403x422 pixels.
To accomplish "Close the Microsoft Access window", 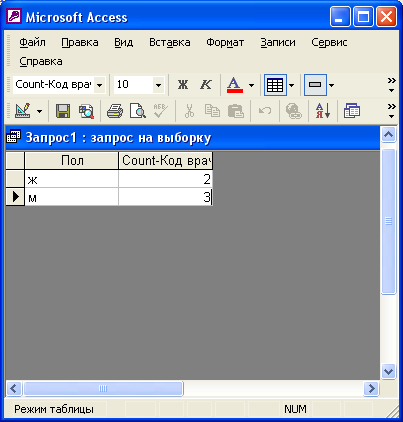I will click(387, 16).
